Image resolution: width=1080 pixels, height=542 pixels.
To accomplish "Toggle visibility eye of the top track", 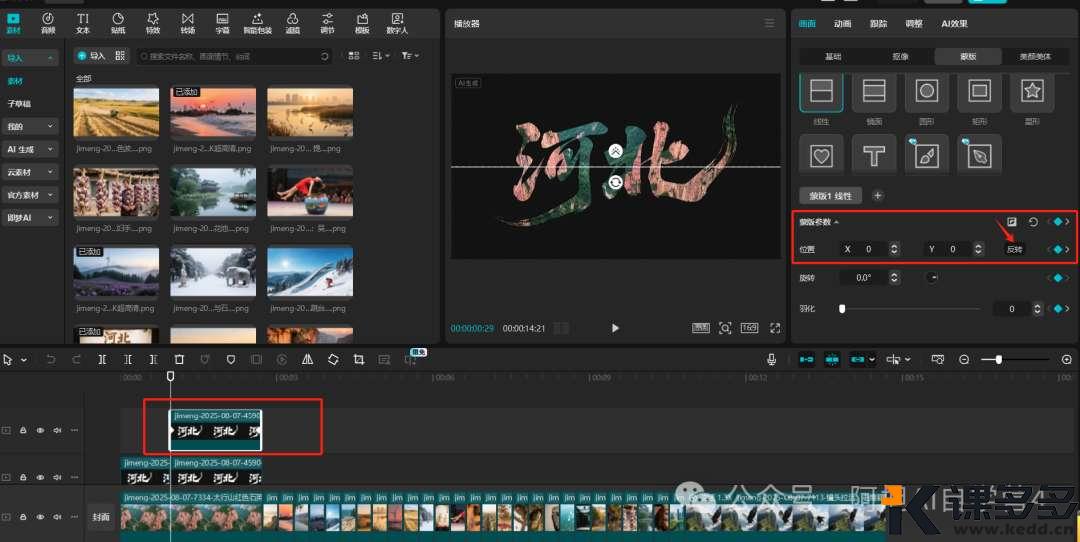I will tap(40, 430).
